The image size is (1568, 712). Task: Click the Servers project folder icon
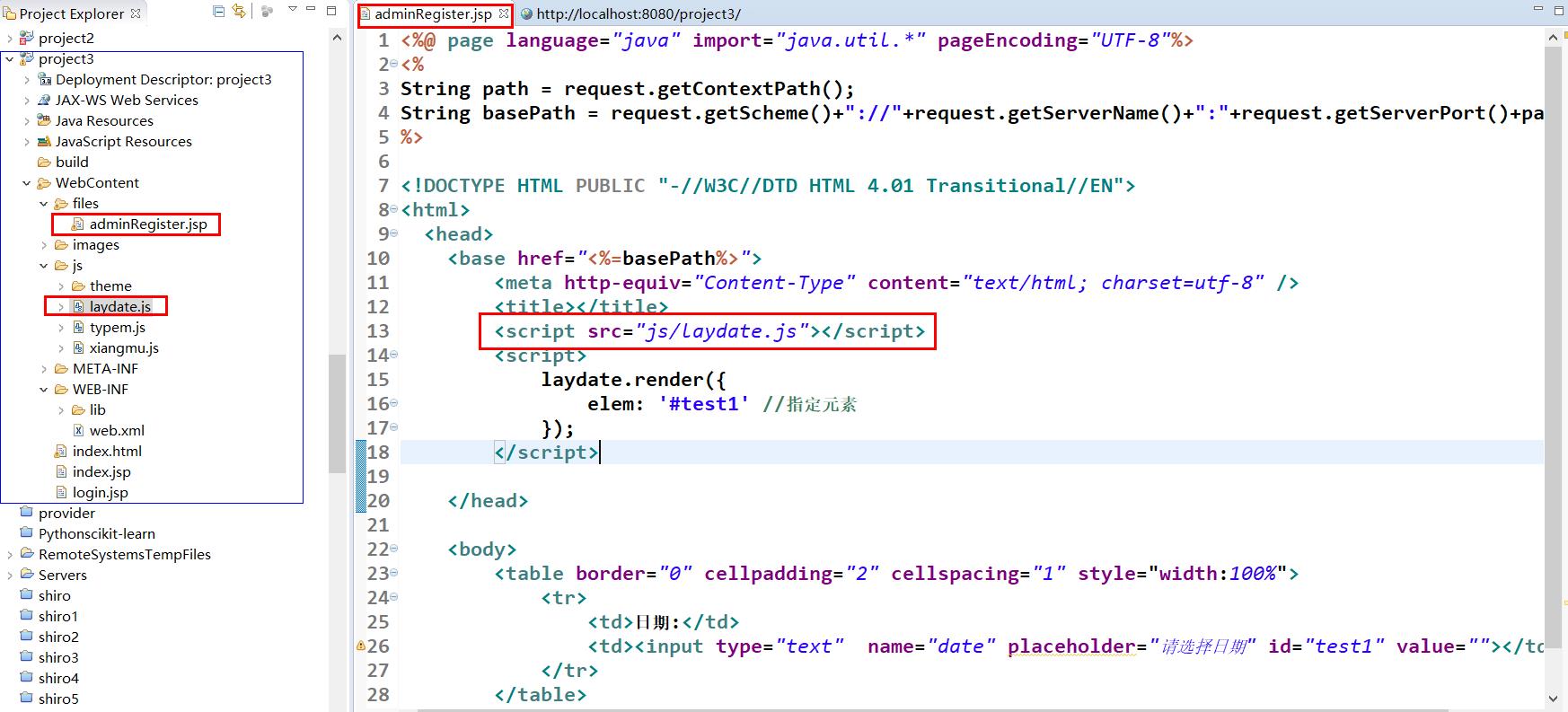tap(26, 576)
